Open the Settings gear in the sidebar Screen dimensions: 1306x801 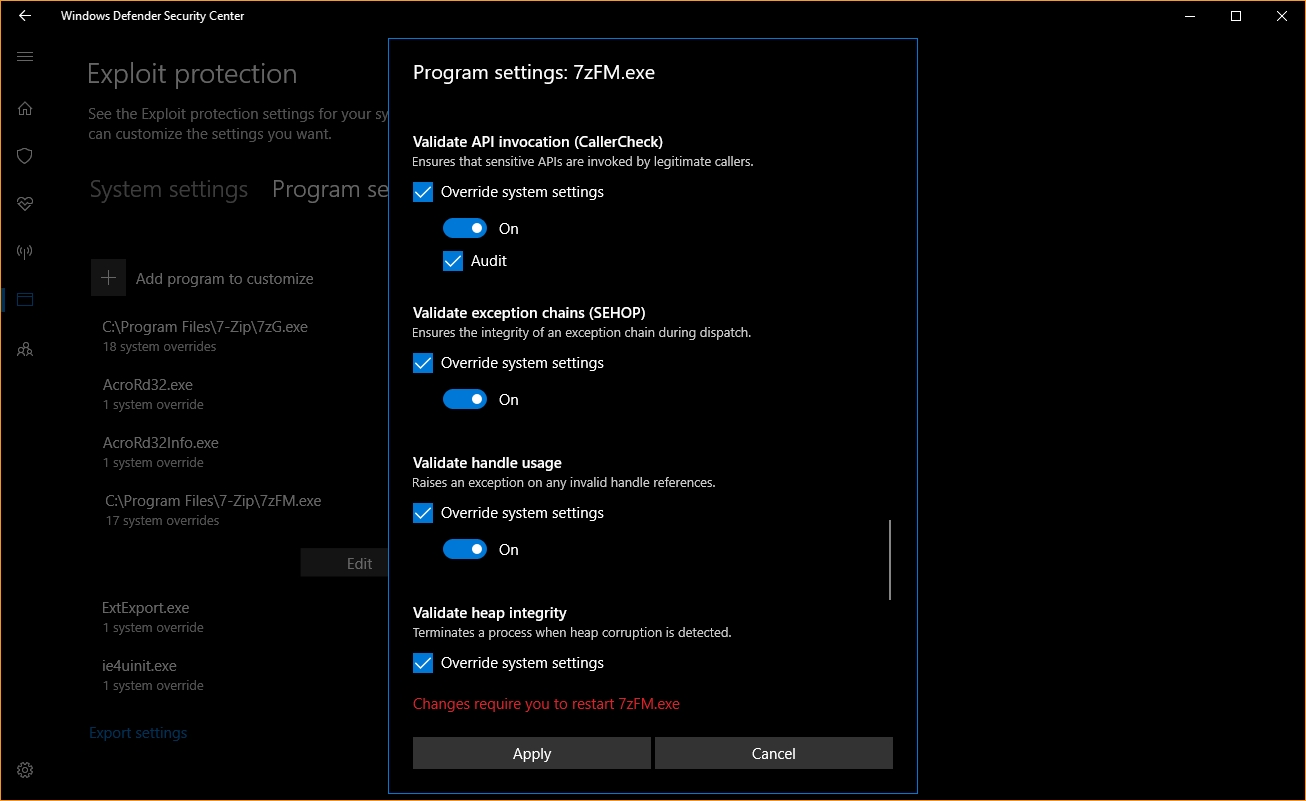point(25,770)
